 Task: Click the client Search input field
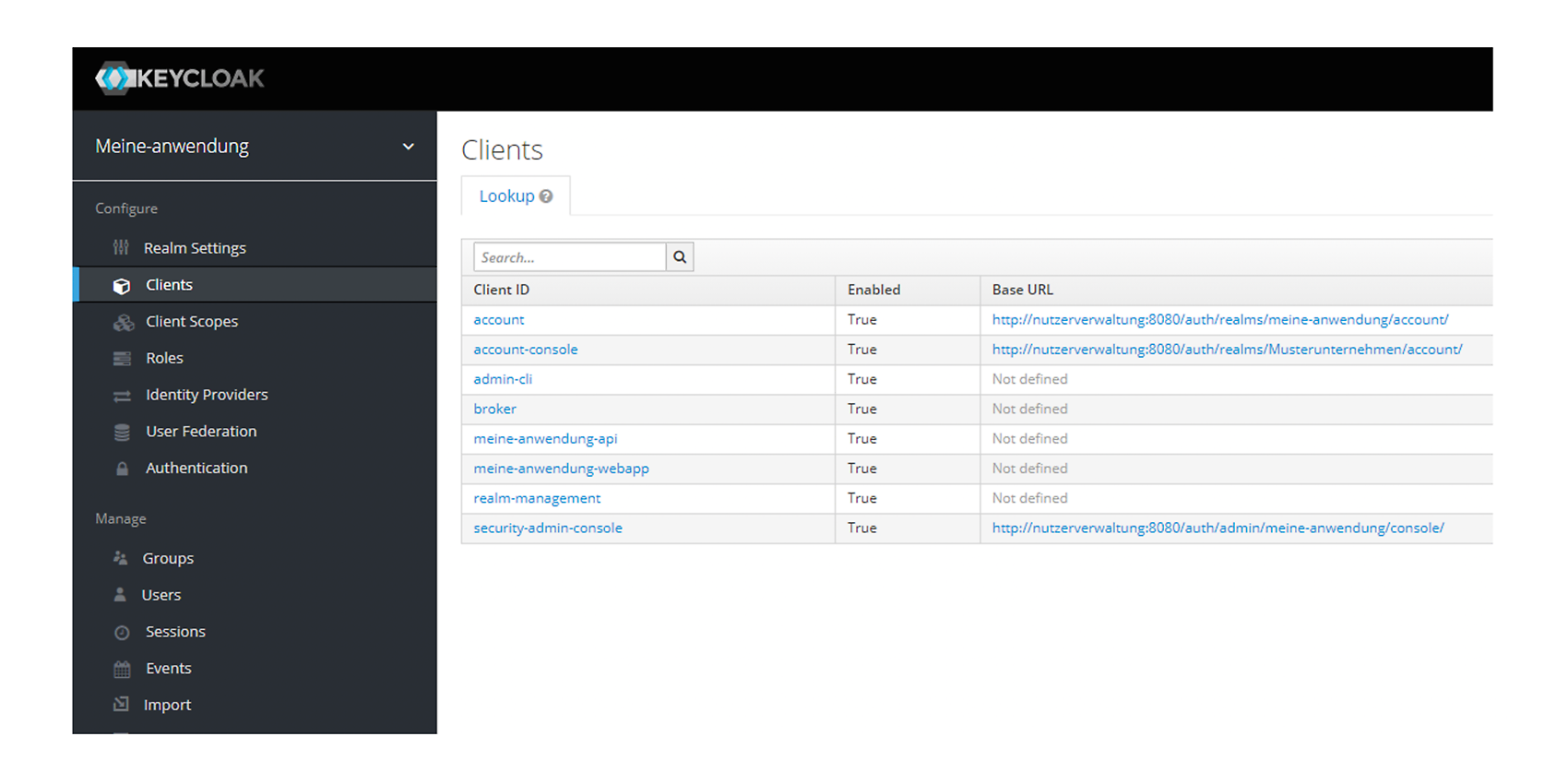click(569, 257)
